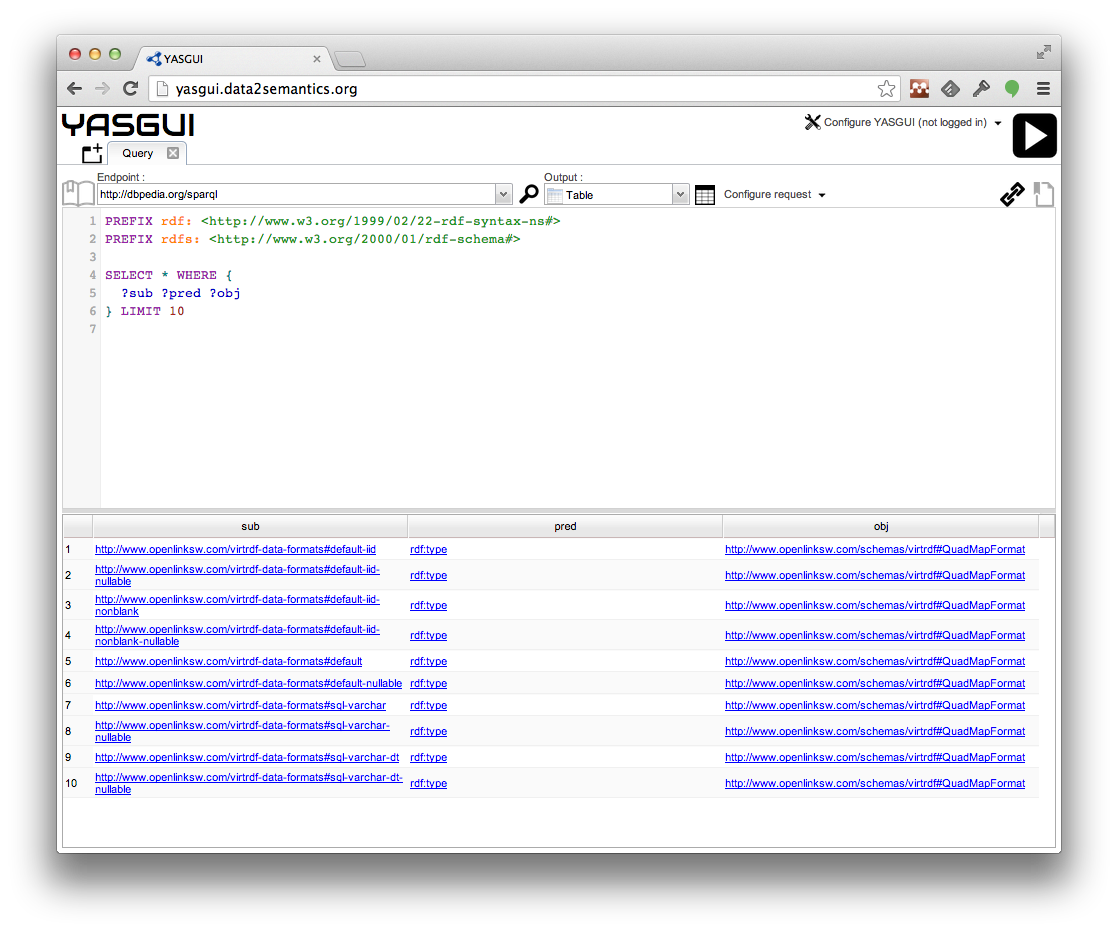
Task: Bookmark page with the star icon
Action: 886,89
